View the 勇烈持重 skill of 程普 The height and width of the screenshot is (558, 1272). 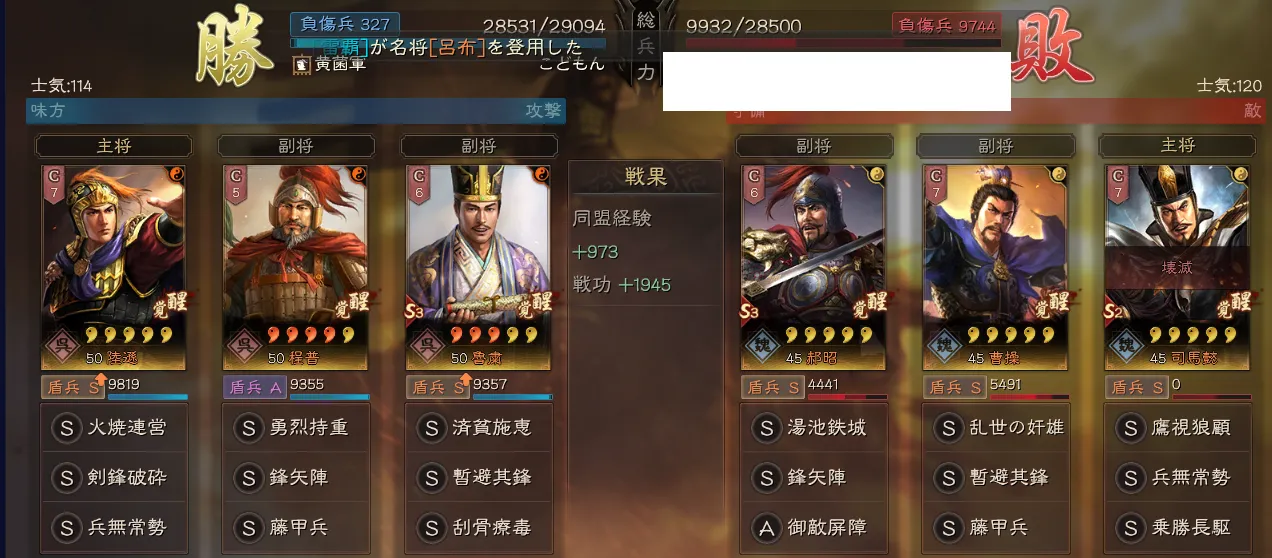click(x=296, y=428)
